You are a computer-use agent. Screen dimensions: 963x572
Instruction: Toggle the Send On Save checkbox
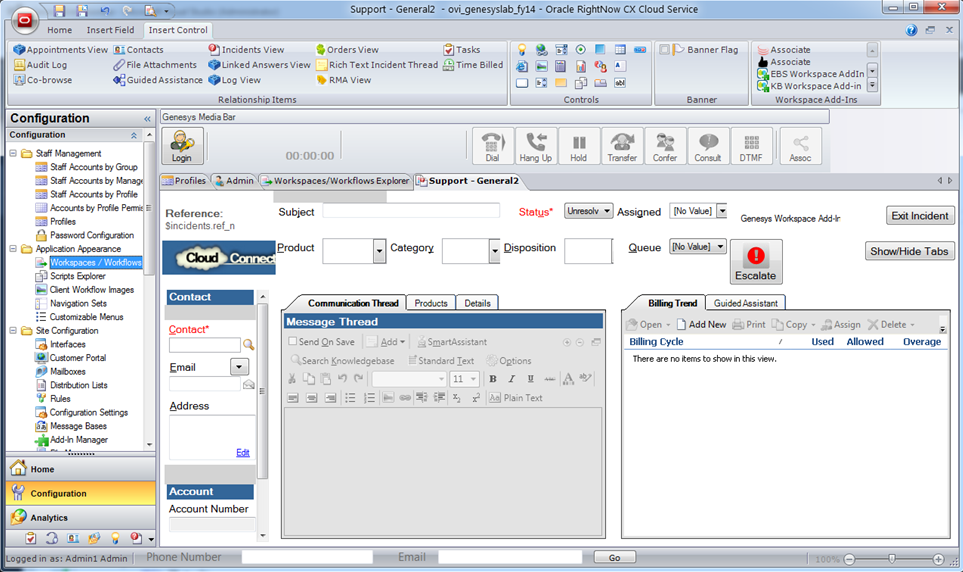(x=293, y=342)
